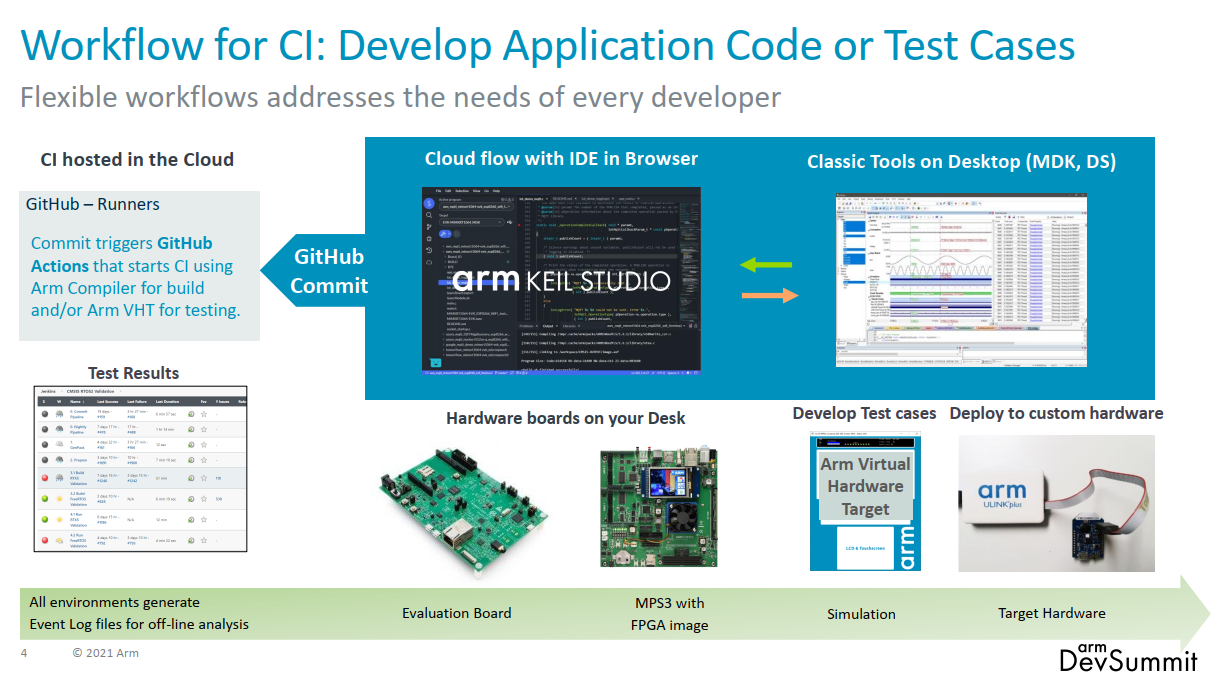Click the 'Simulation' label on the green arrow
The height and width of the screenshot is (684, 1222).
click(x=861, y=614)
